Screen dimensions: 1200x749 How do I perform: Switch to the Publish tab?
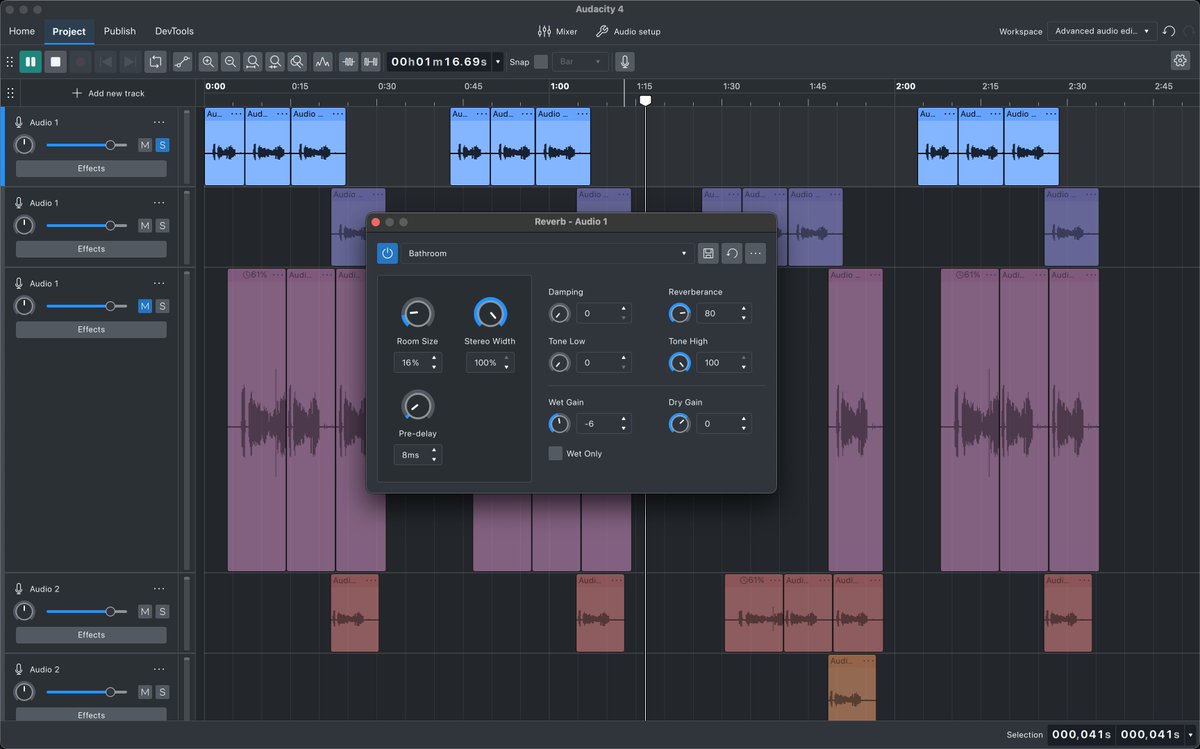point(120,31)
